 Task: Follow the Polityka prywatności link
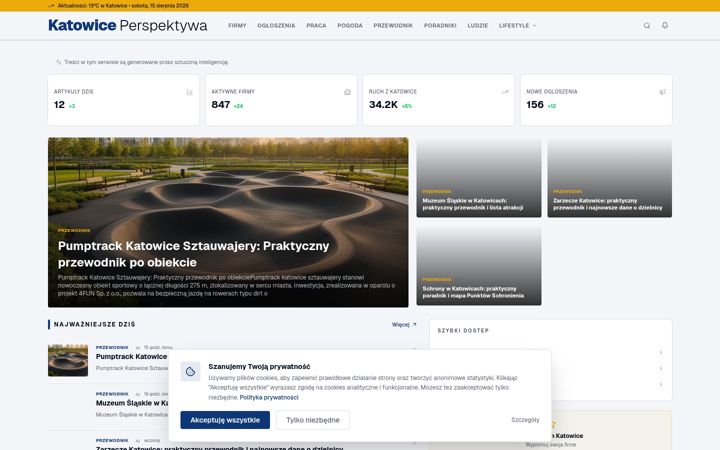(269, 398)
